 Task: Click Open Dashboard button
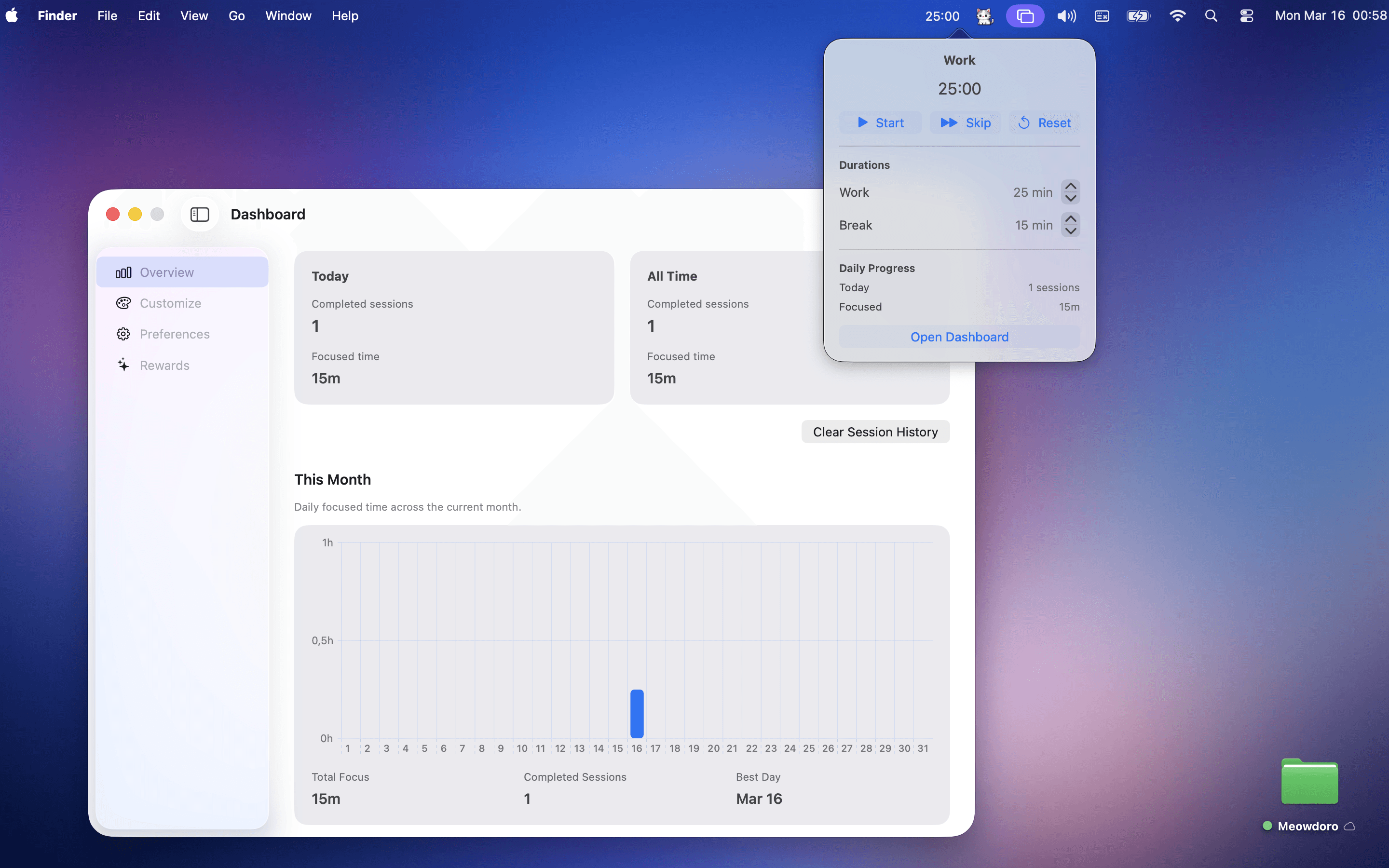click(x=959, y=337)
